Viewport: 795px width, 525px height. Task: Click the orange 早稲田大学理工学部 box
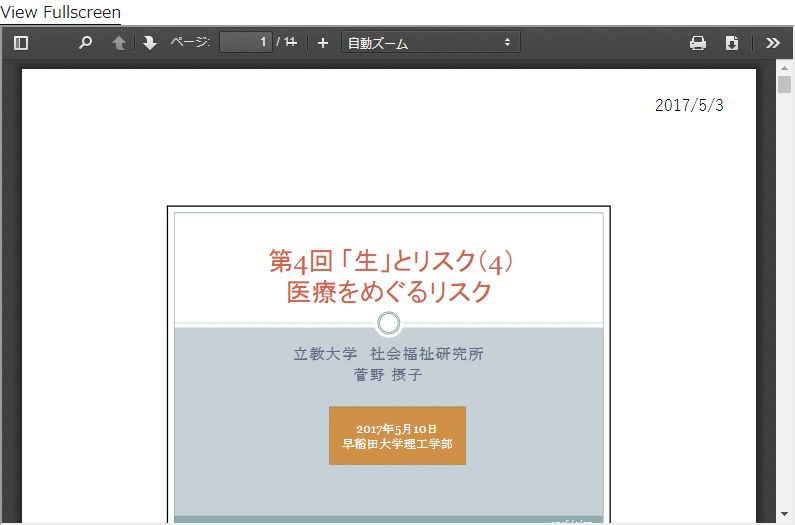point(398,436)
